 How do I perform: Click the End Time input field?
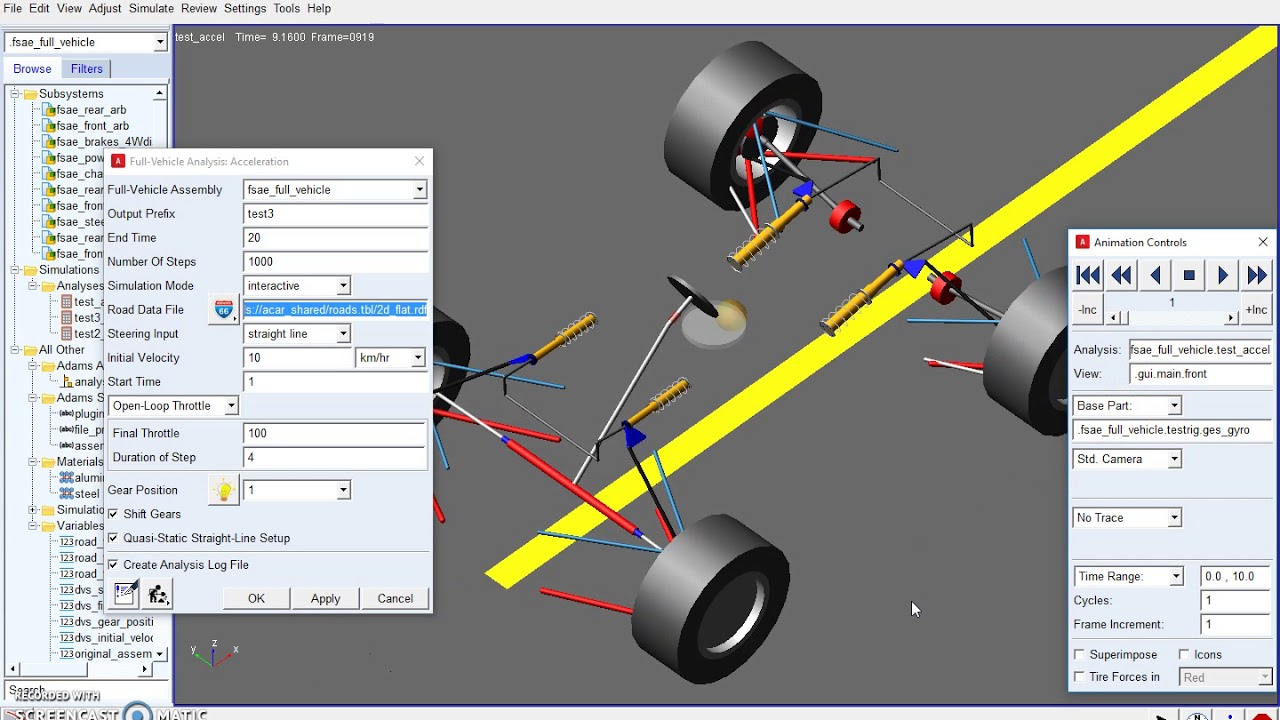336,238
